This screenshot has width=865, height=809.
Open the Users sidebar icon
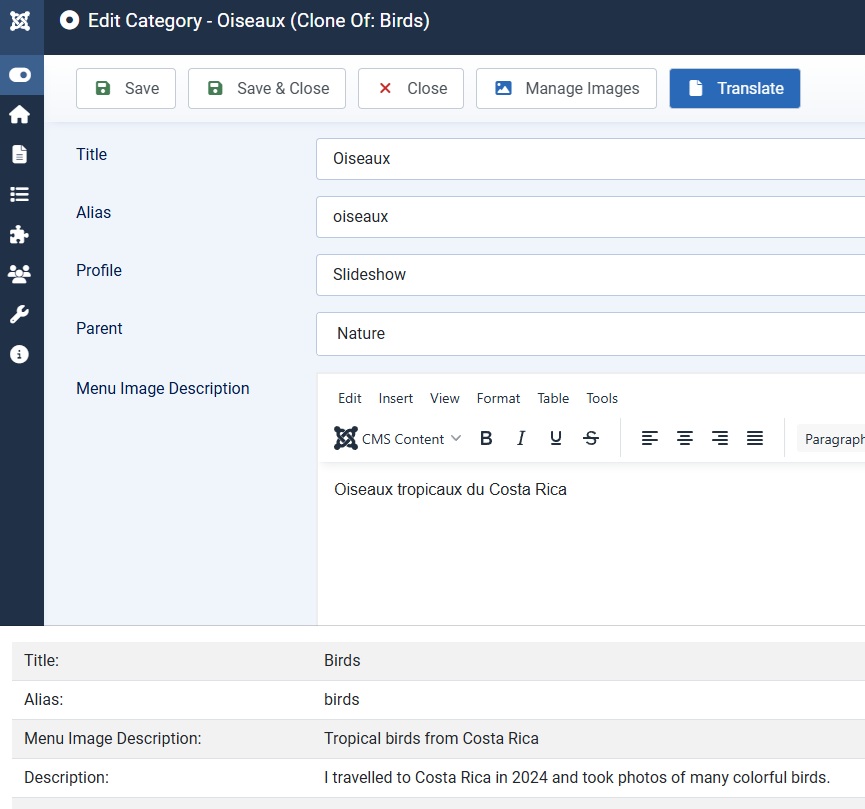19,274
